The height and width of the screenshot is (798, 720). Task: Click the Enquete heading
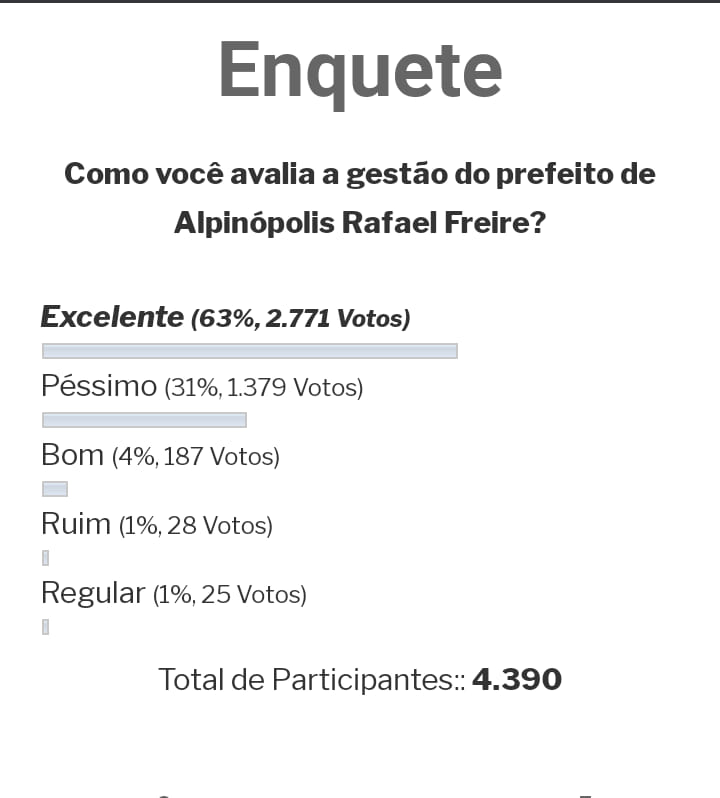pos(360,70)
